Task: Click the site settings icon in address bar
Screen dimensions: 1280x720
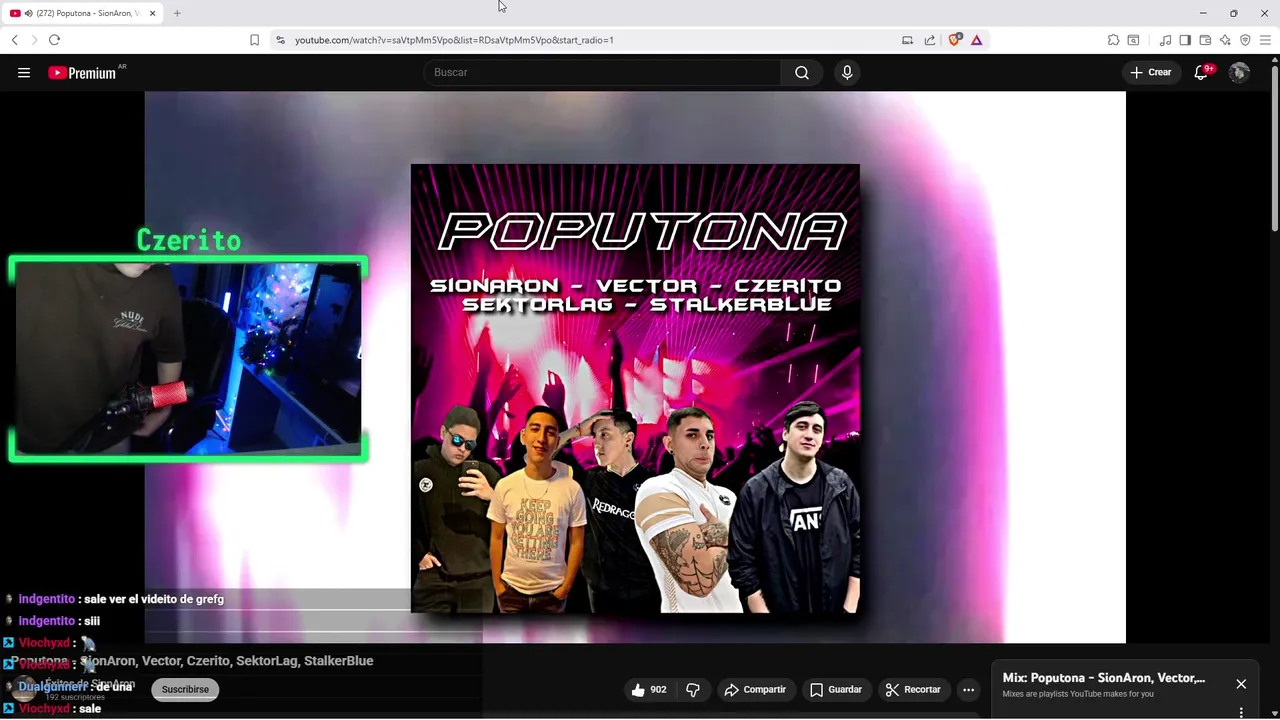Action: [x=280, y=40]
